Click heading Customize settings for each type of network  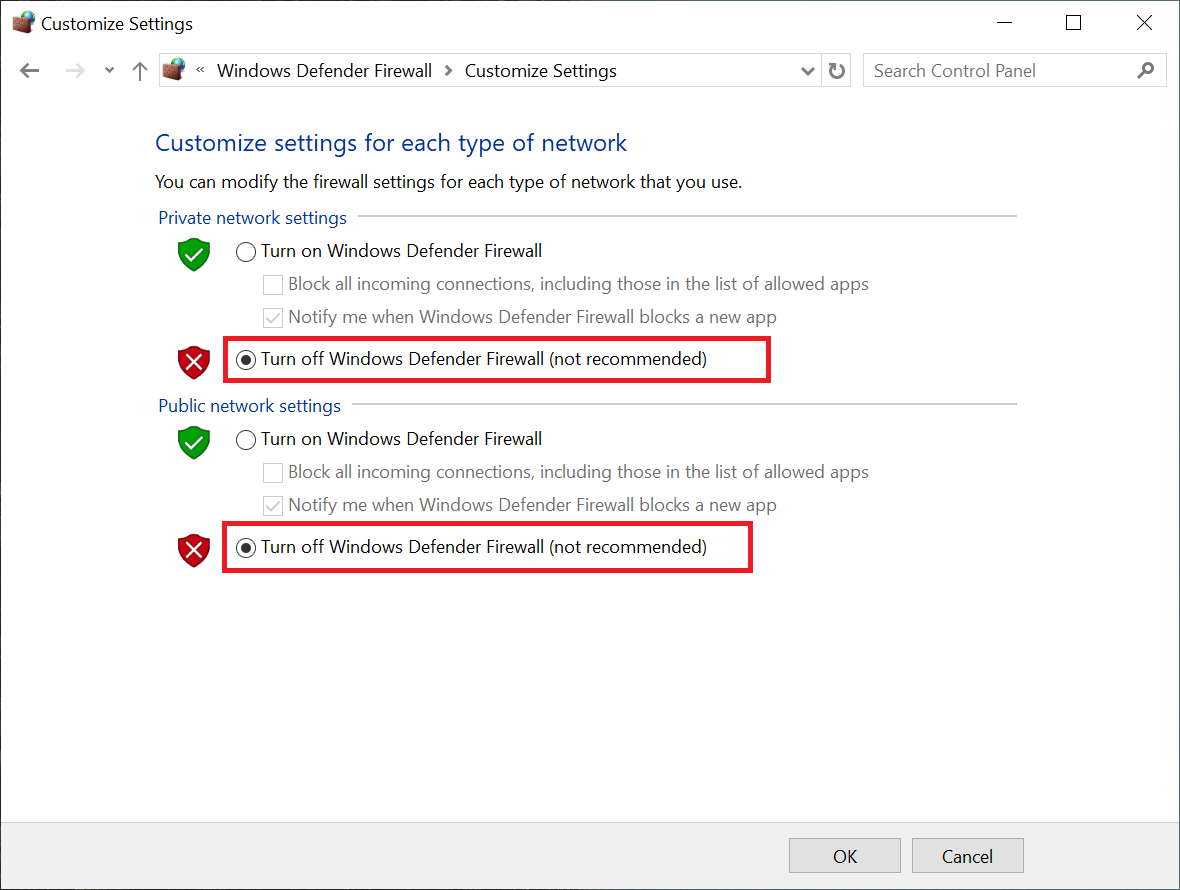click(x=391, y=143)
